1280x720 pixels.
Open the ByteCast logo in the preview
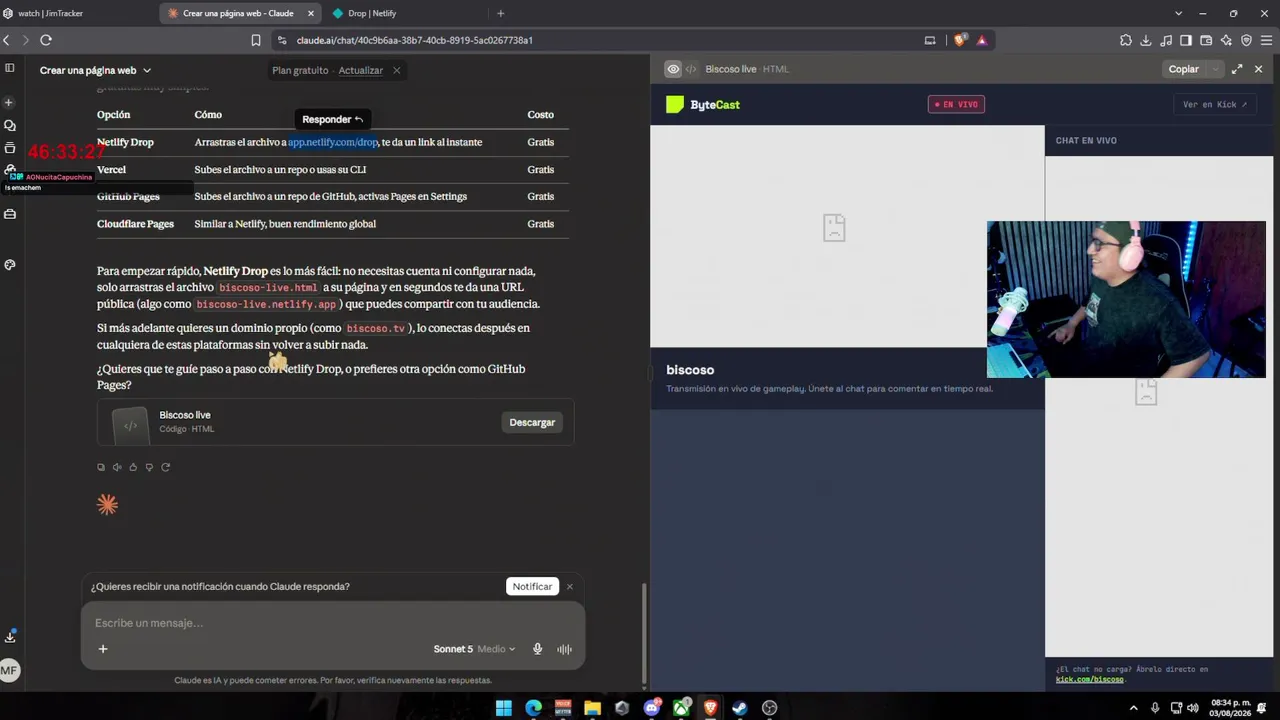[703, 105]
